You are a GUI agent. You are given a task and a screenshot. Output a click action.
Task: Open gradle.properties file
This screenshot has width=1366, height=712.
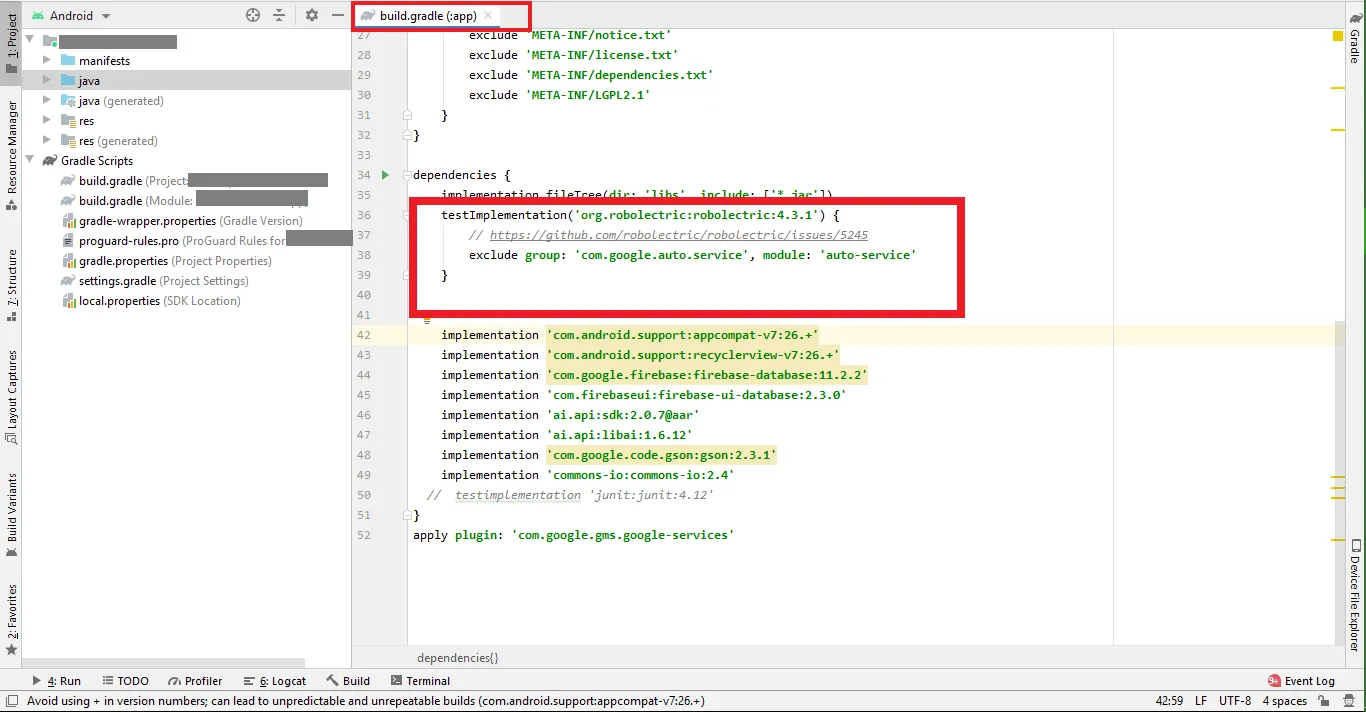click(x=166, y=260)
